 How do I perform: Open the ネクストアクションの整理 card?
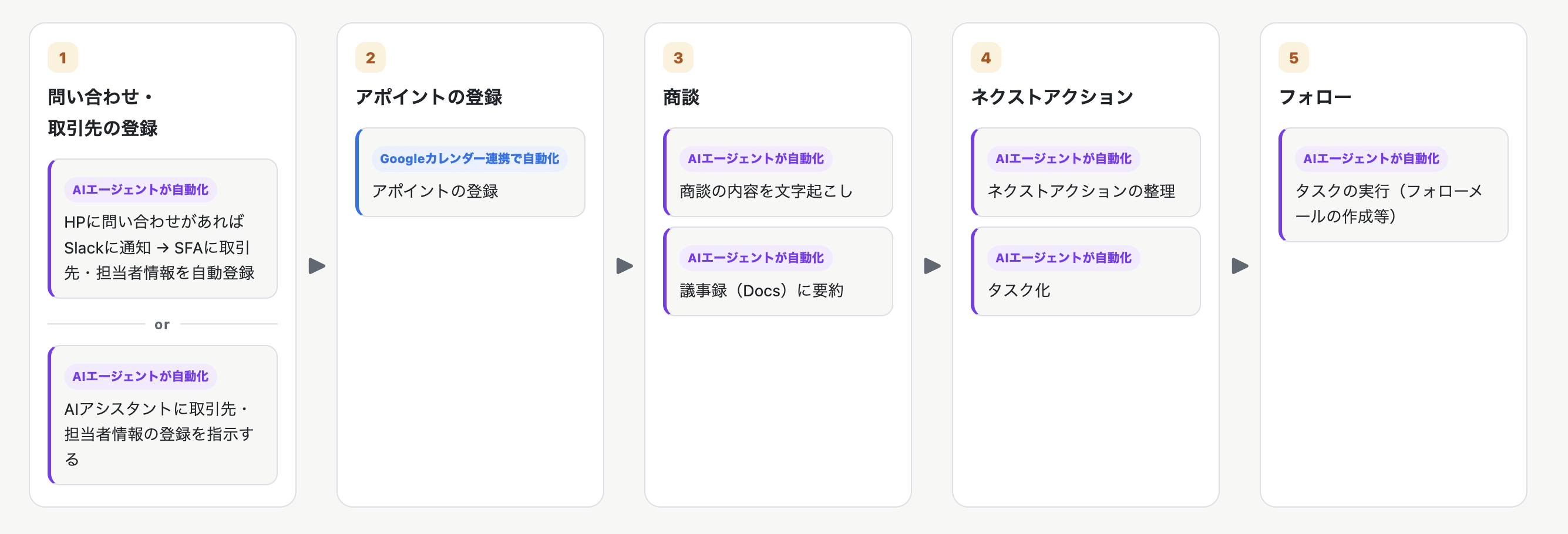click(1085, 172)
